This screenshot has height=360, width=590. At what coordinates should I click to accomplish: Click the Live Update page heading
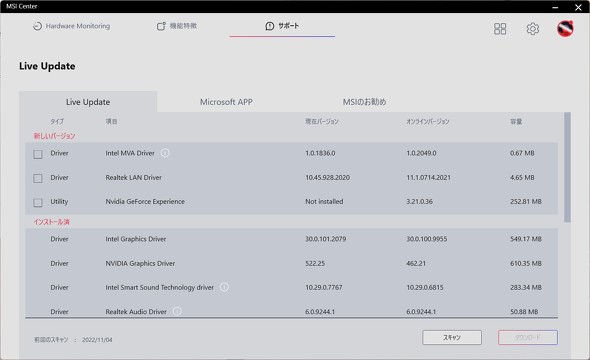pos(47,66)
